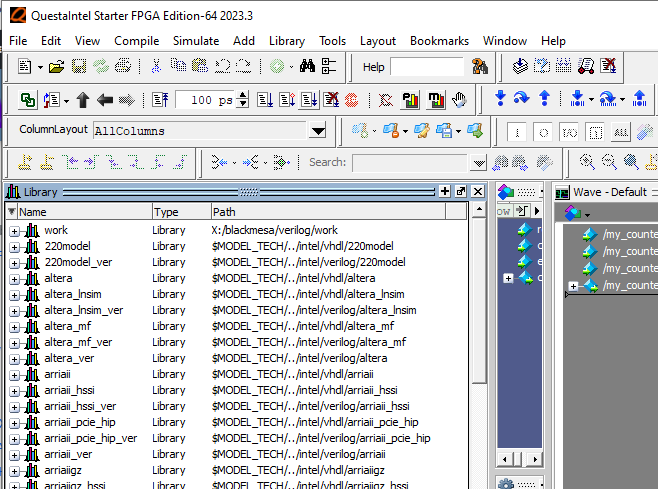This screenshot has height=489, width=658.
Task: Click the Zoom Out magnifier icon
Action: pos(608,162)
